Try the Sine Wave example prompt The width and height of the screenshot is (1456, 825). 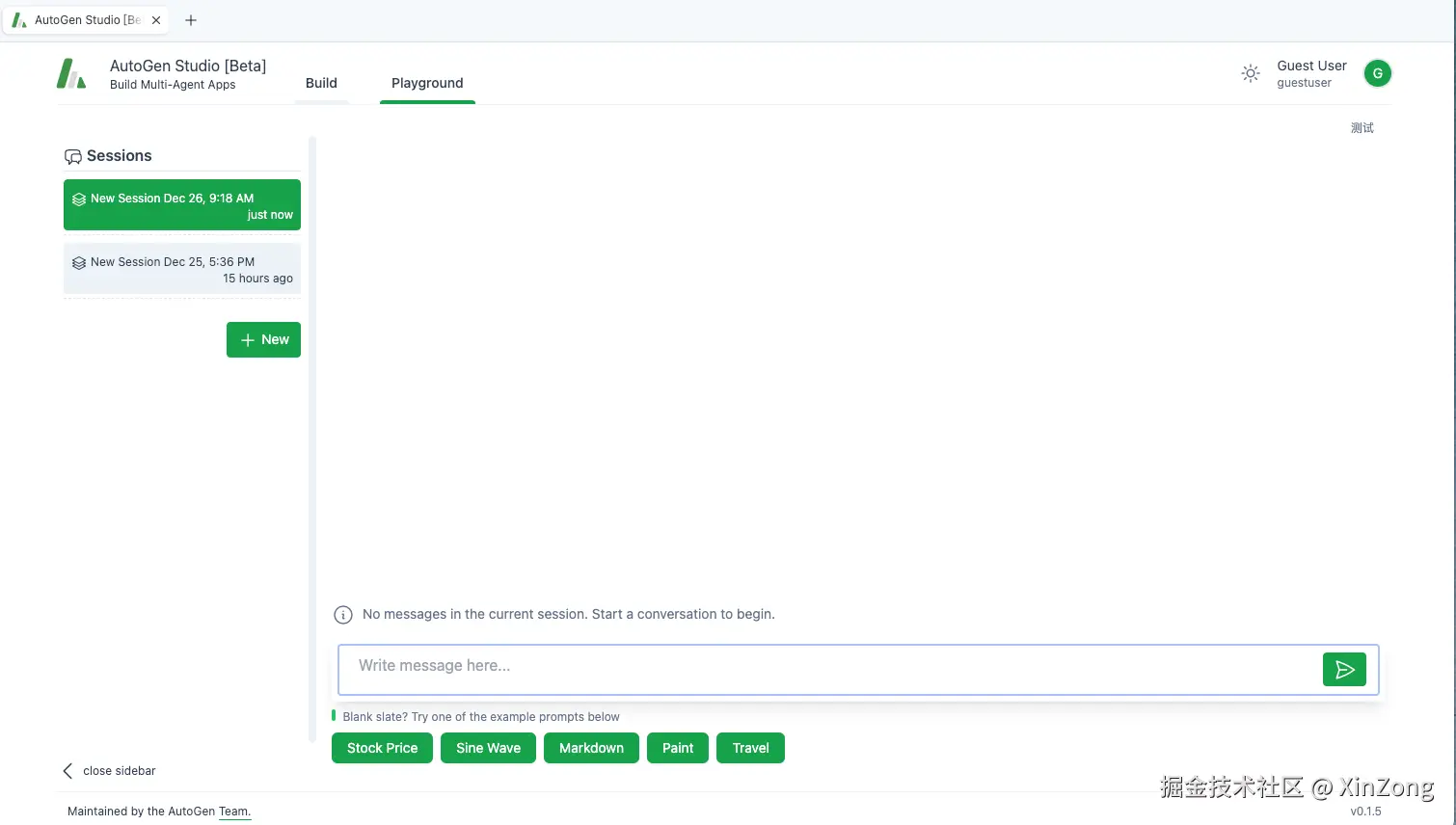488,748
